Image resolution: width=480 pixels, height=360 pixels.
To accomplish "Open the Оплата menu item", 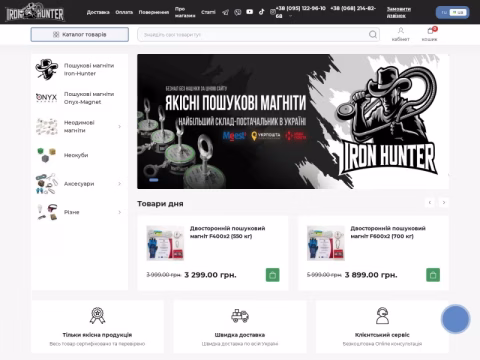I will [x=124, y=12].
